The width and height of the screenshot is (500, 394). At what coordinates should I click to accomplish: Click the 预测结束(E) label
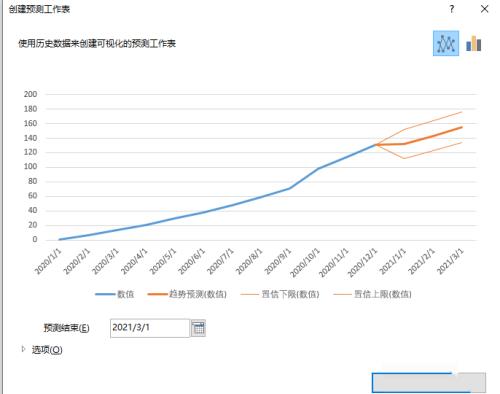pyautogui.click(x=66, y=328)
